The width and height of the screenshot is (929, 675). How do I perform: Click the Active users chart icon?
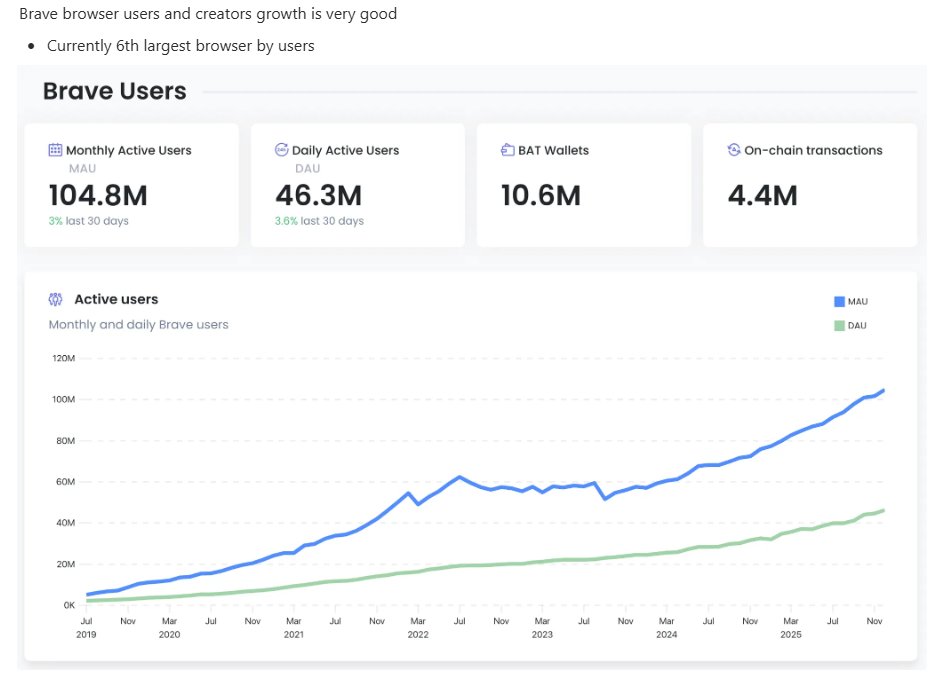56,299
